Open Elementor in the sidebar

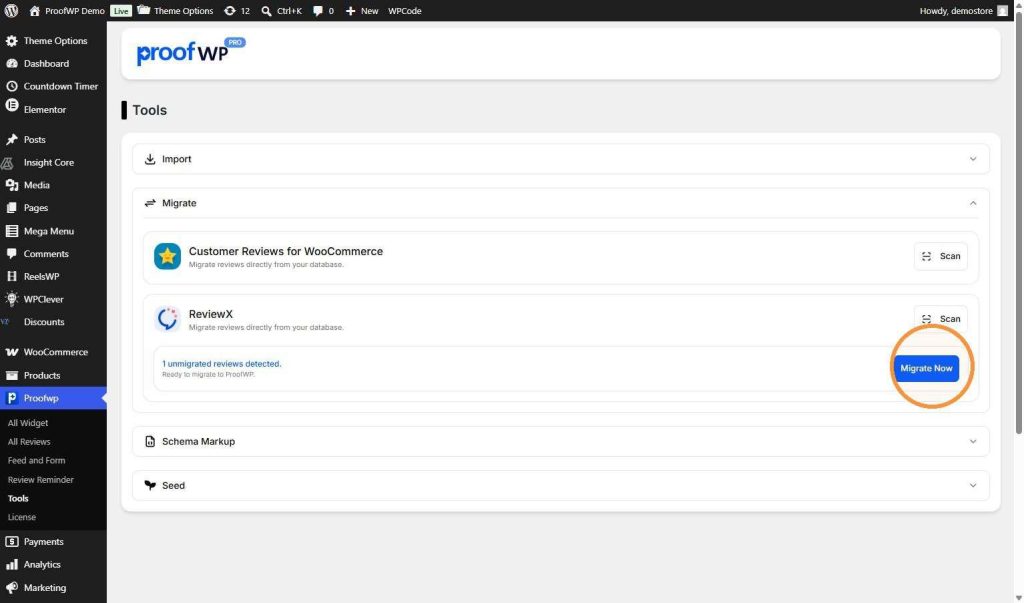(x=44, y=109)
